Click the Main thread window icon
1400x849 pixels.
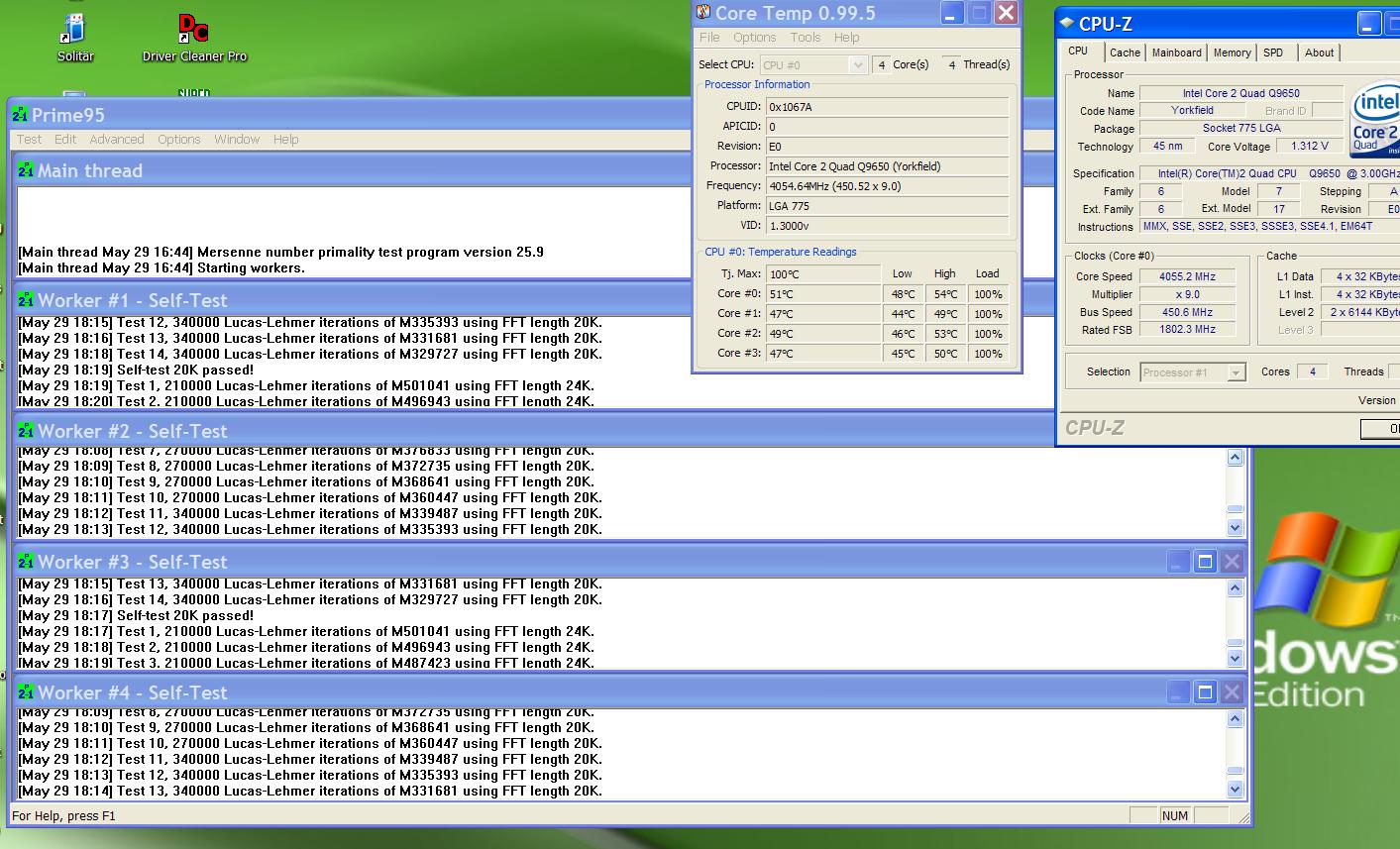(26, 170)
